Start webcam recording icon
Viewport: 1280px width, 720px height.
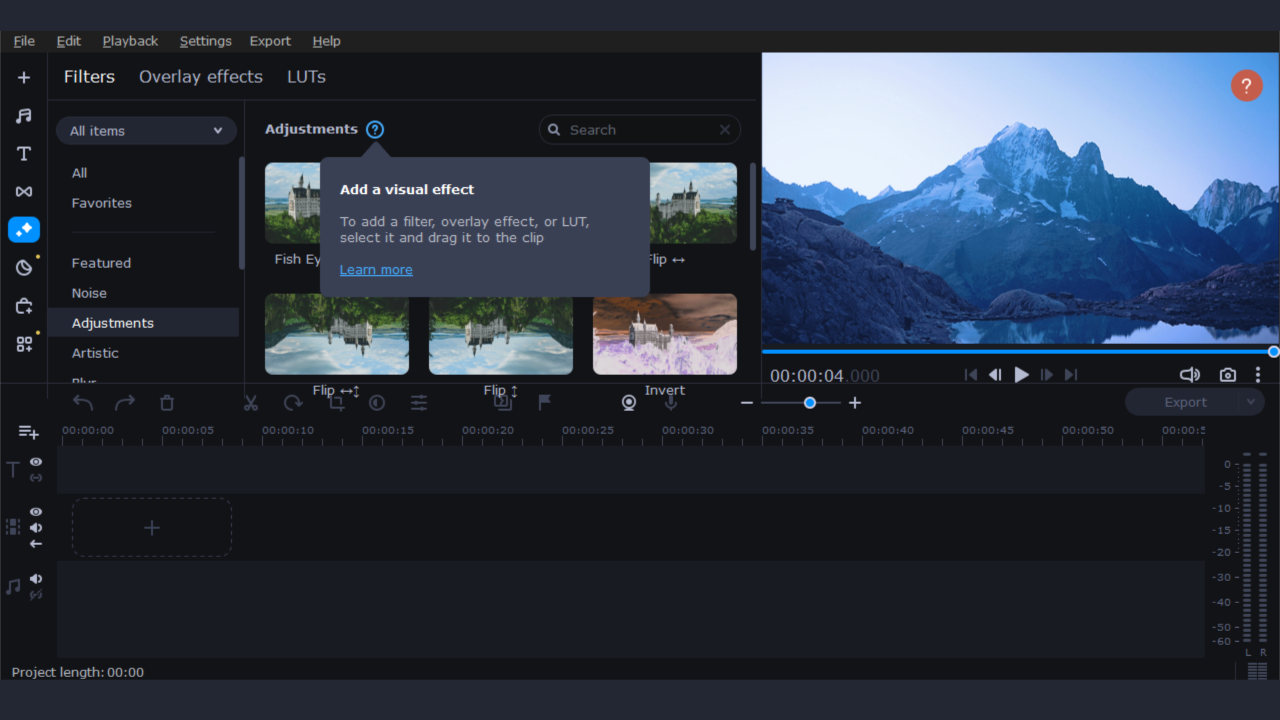click(x=629, y=403)
